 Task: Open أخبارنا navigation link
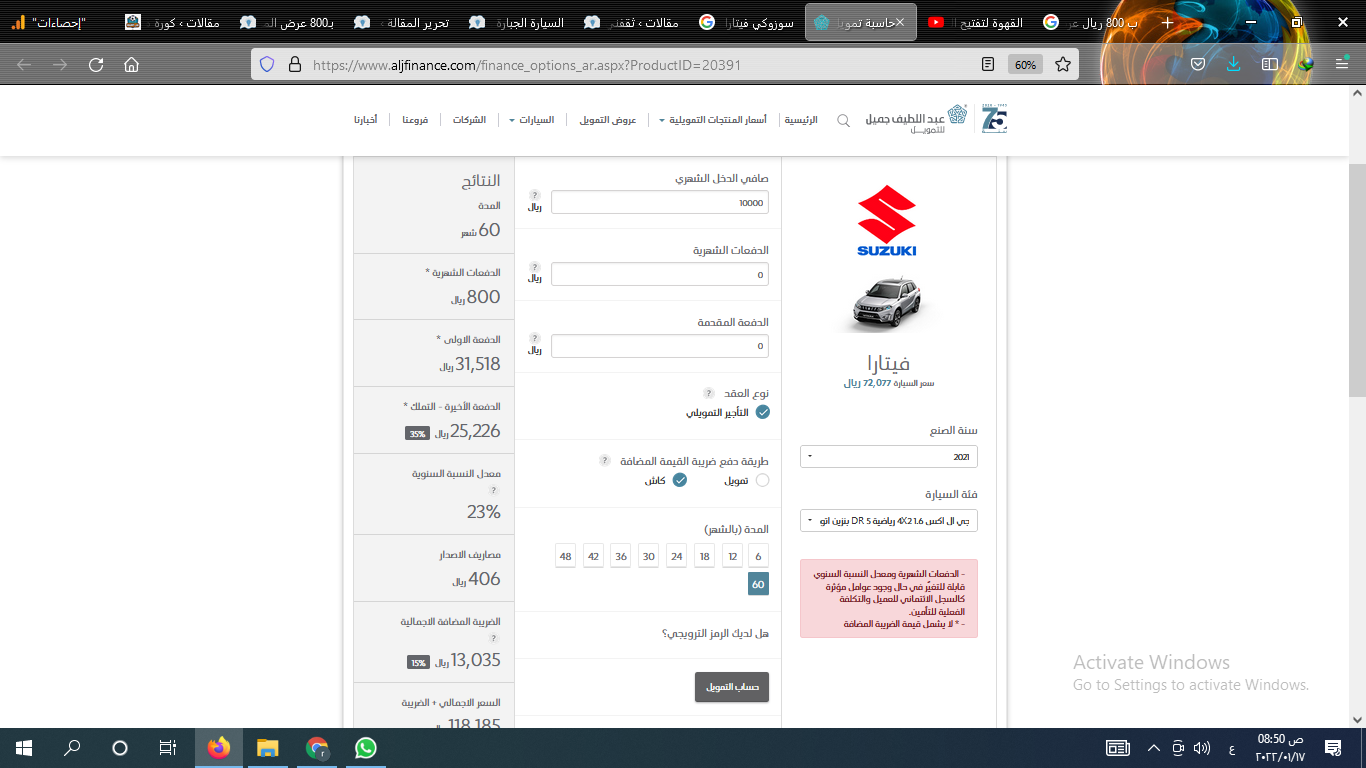pyautogui.click(x=365, y=120)
